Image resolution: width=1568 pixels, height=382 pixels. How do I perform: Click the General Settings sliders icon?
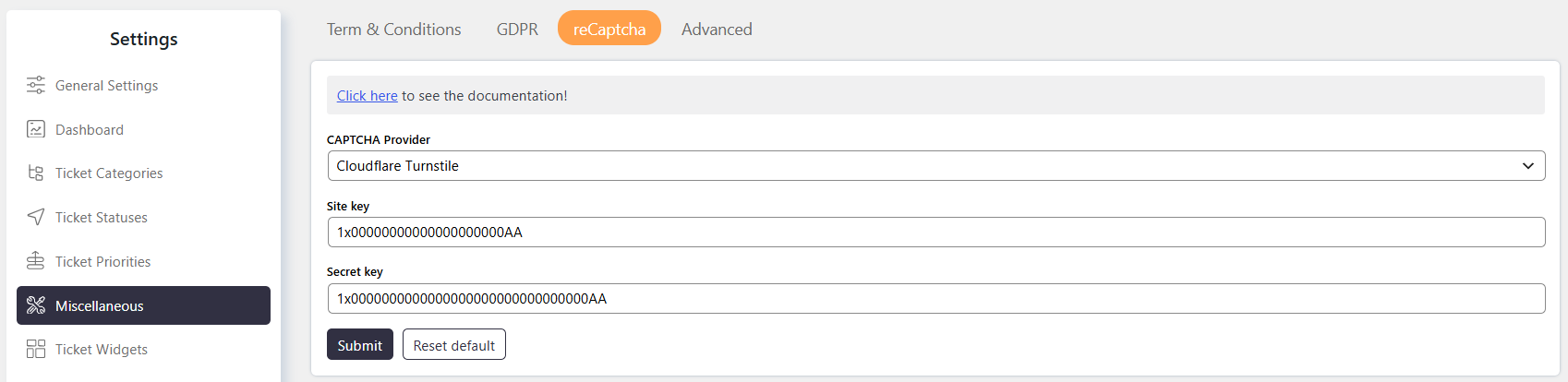(x=36, y=85)
